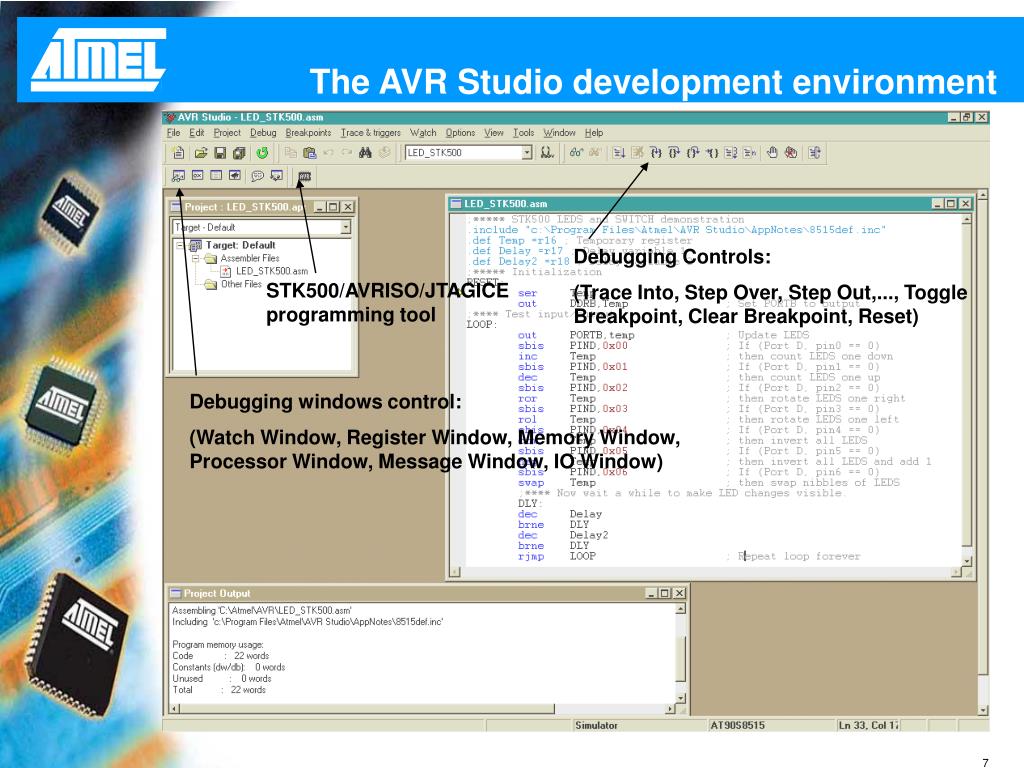Screen dimensions: 1024x768
Task: Click the Auto Step debug icon
Action: point(731,153)
